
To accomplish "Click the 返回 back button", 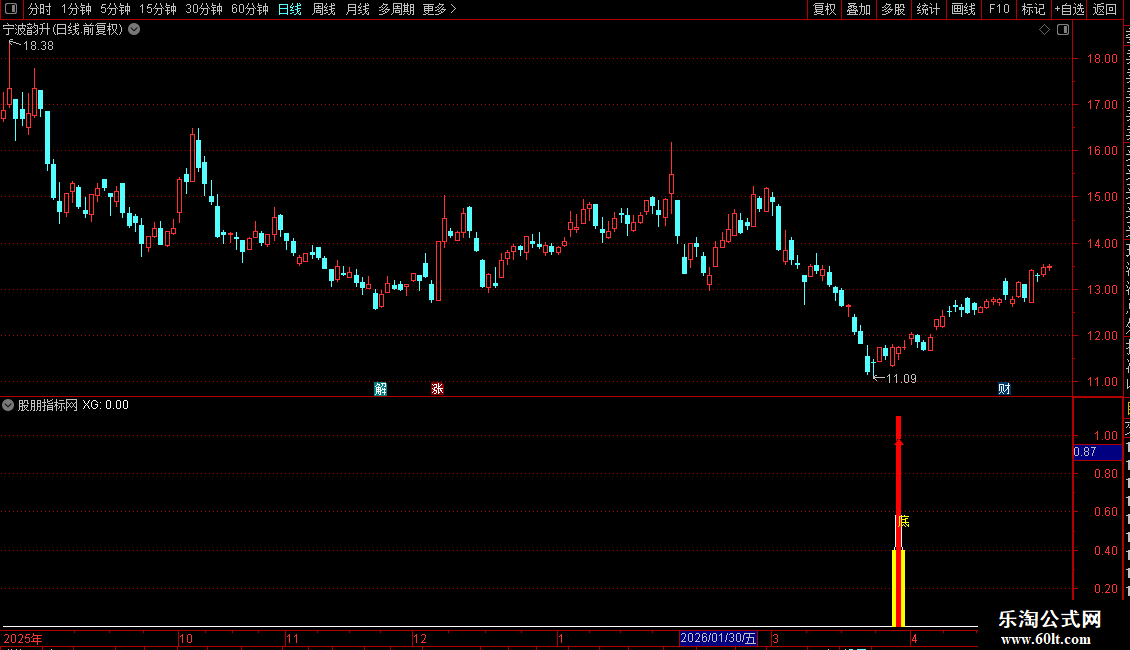I will coord(1105,9).
